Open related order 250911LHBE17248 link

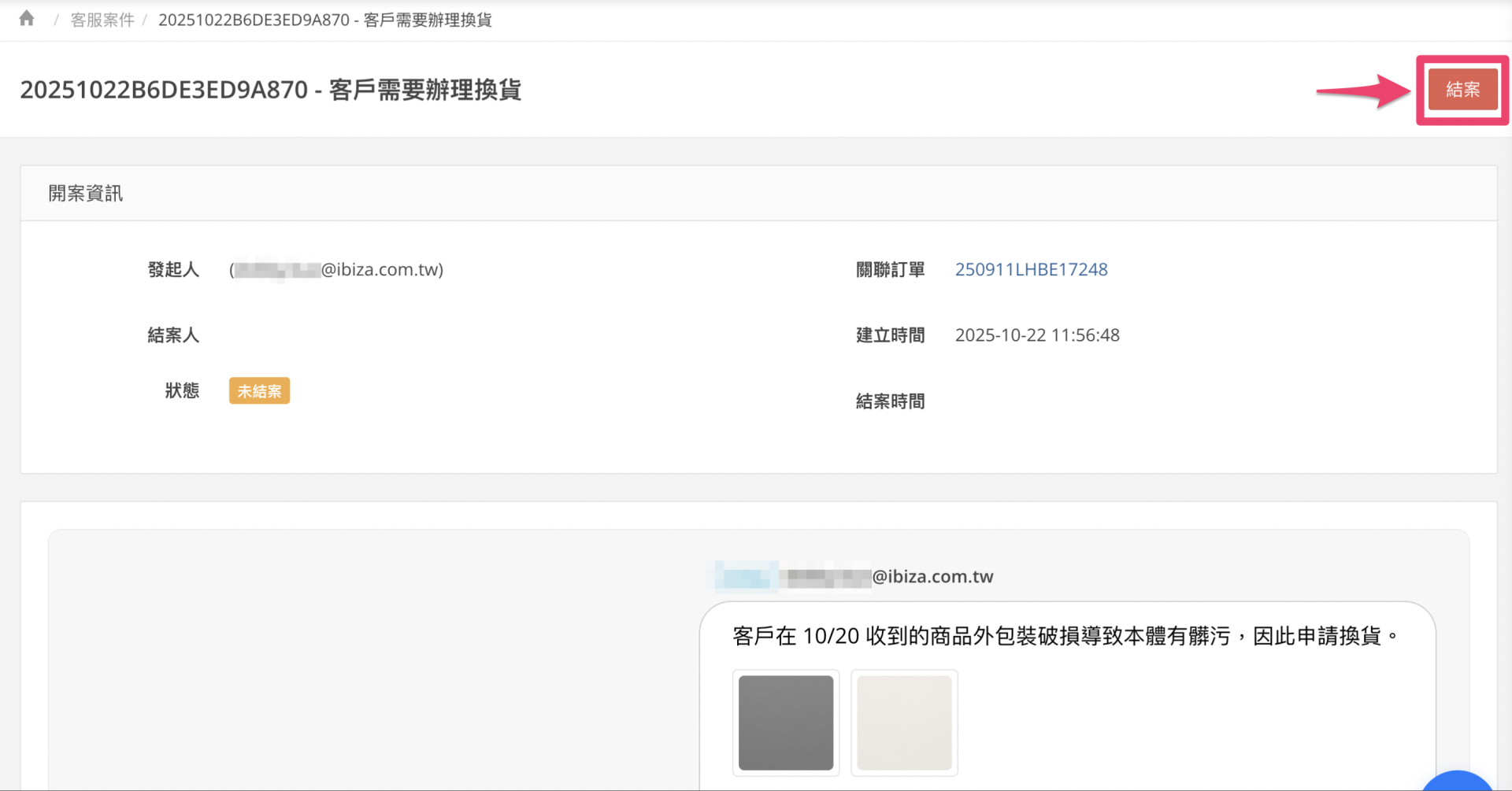click(x=1031, y=269)
